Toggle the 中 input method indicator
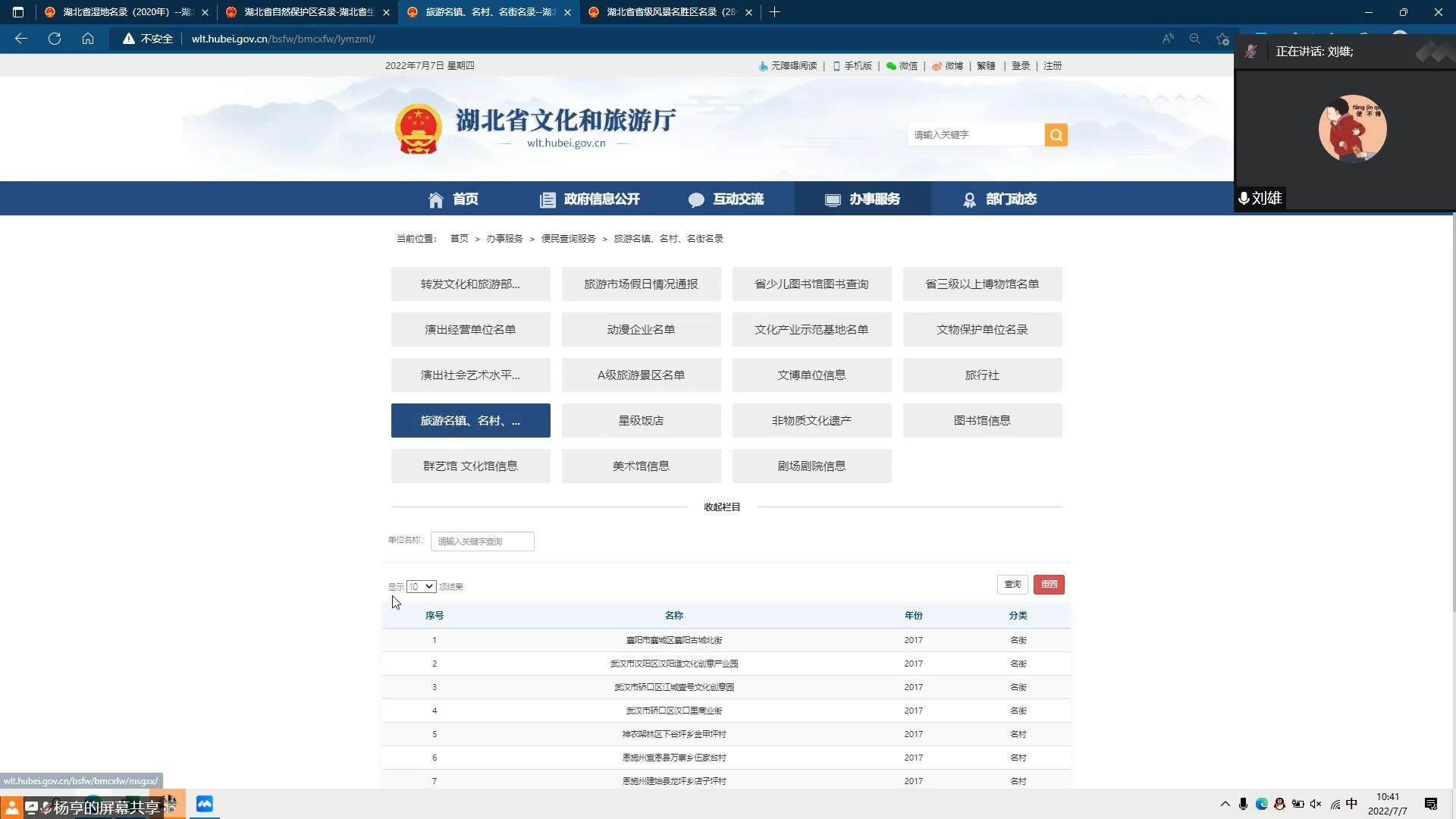The image size is (1456, 819). (1351, 804)
